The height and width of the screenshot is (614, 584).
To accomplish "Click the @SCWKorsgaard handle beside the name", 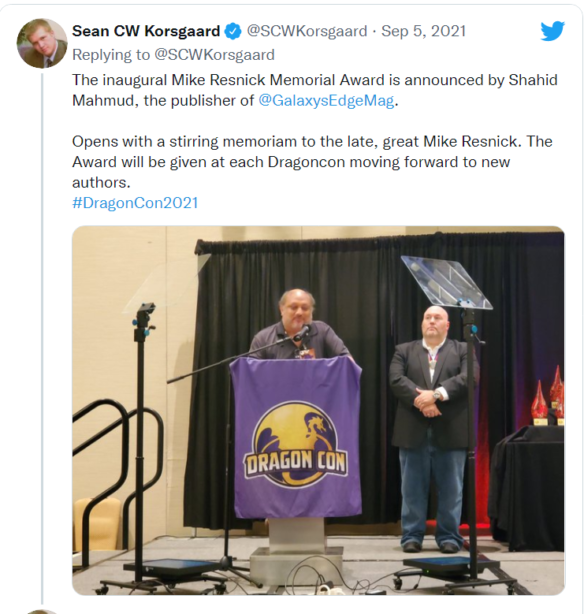I will [x=307, y=31].
